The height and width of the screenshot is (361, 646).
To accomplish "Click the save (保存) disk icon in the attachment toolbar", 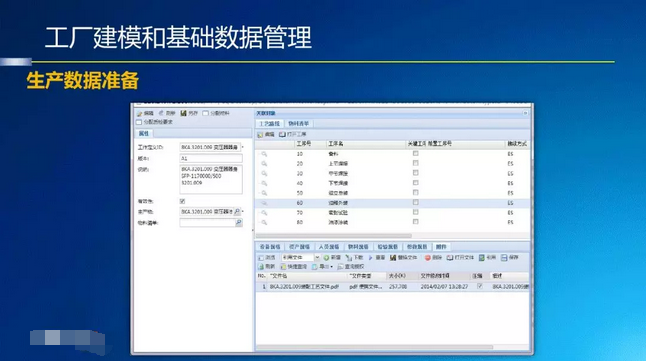I will point(504,258).
